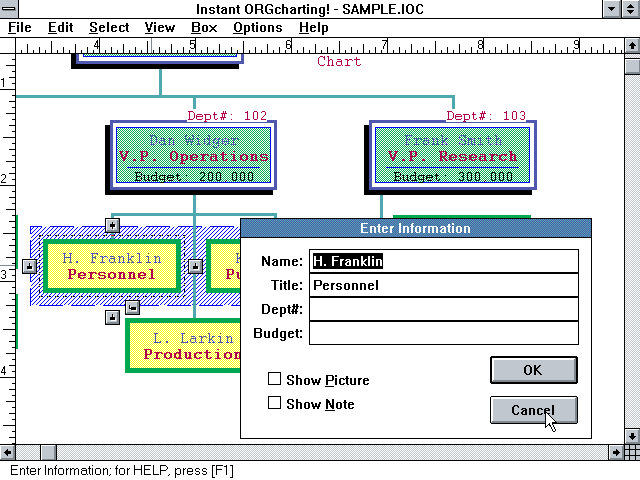Click the vertical ruler on left
640x480 pixels.
tap(7, 249)
